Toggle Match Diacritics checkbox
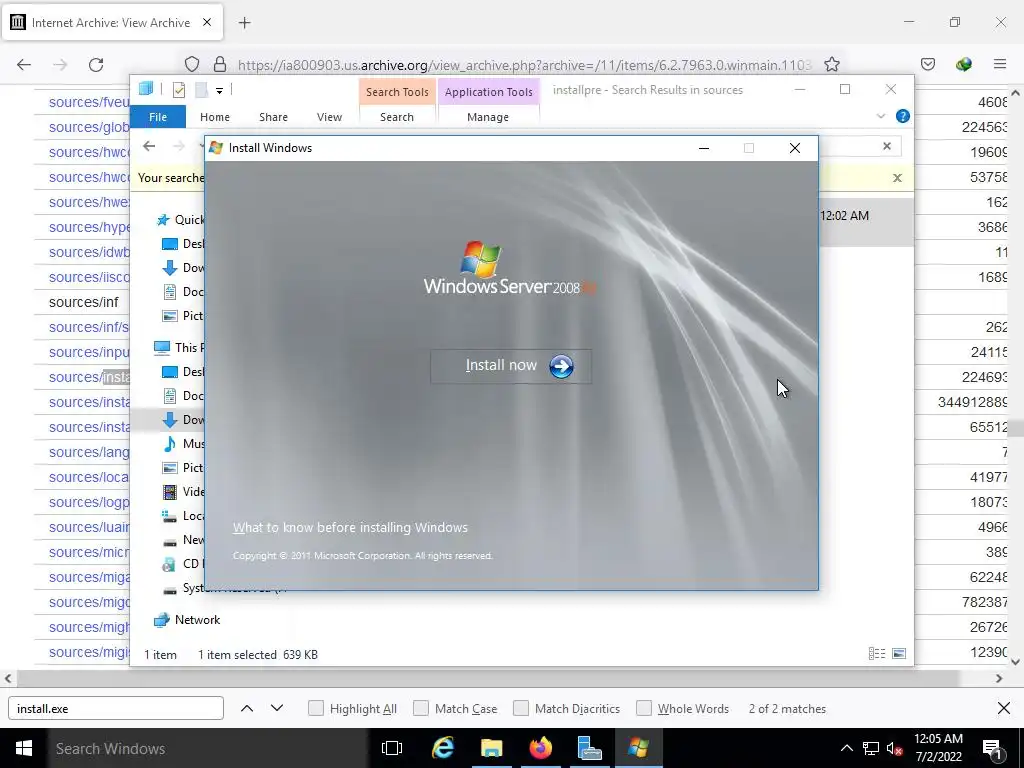The width and height of the screenshot is (1024, 768). pos(521,709)
